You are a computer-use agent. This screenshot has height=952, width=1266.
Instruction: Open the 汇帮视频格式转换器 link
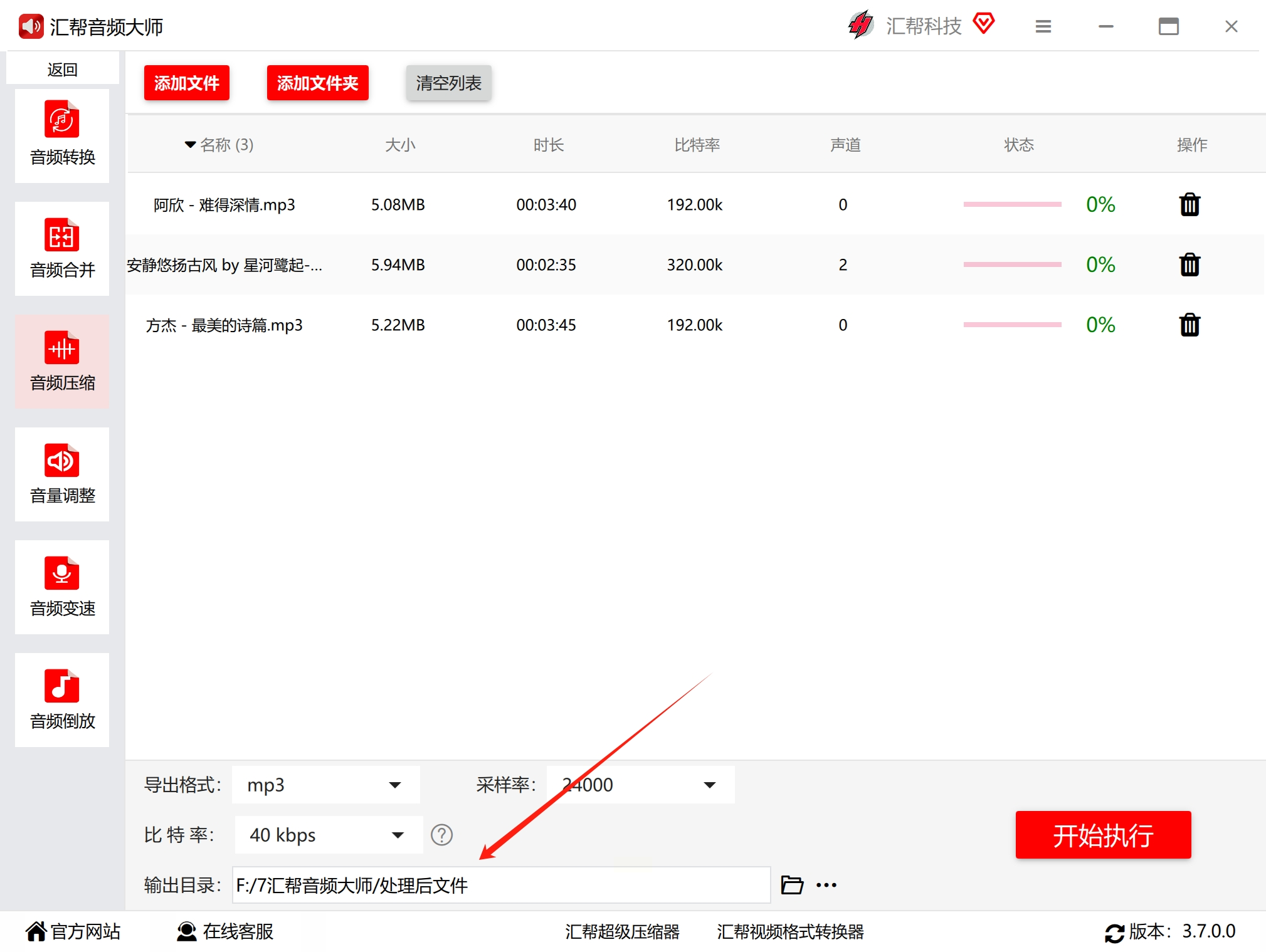tap(791, 932)
